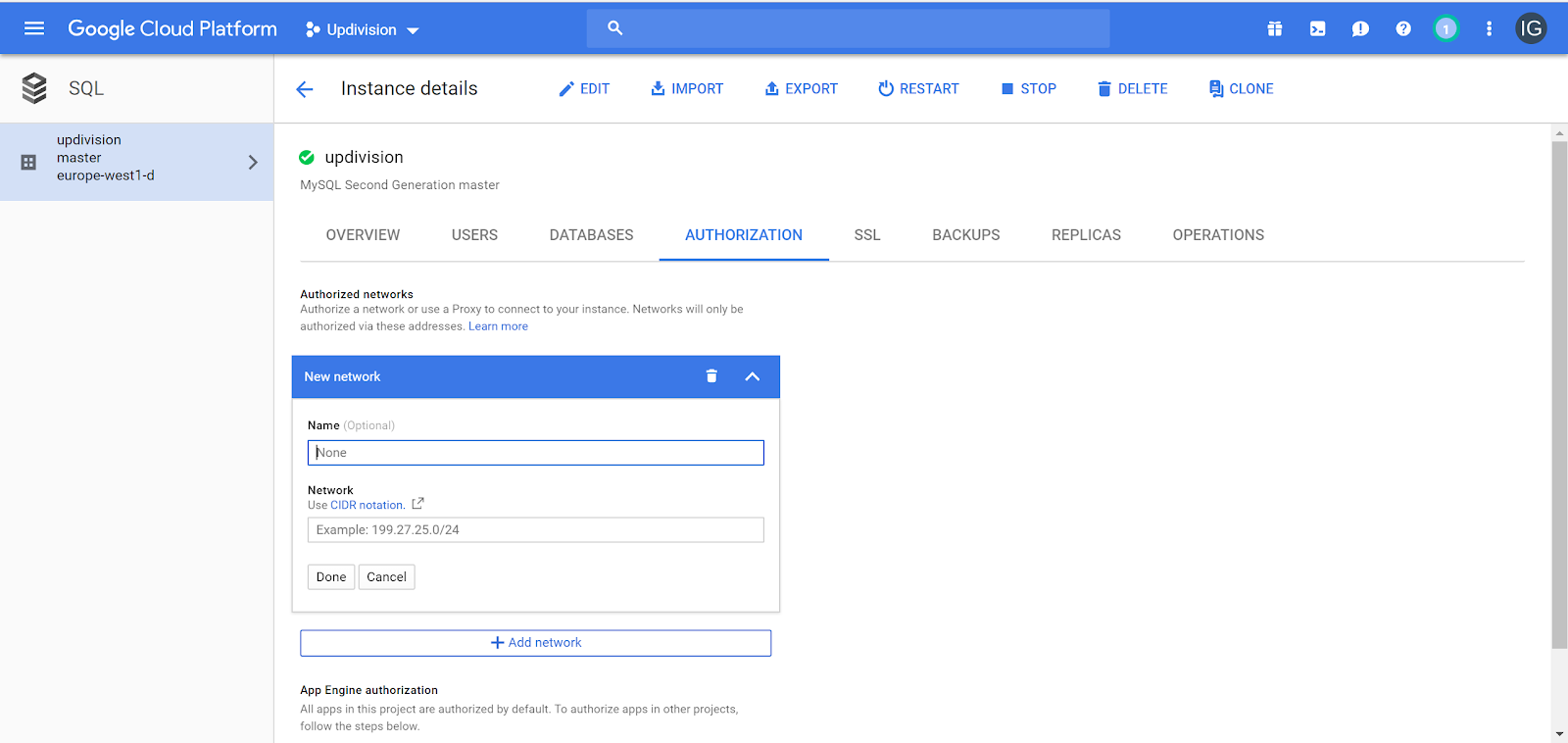Image resolution: width=1568 pixels, height=743 pixels.
Task: Click the CLONE button
Action: pyautogui.click(x=1241, y=88)
